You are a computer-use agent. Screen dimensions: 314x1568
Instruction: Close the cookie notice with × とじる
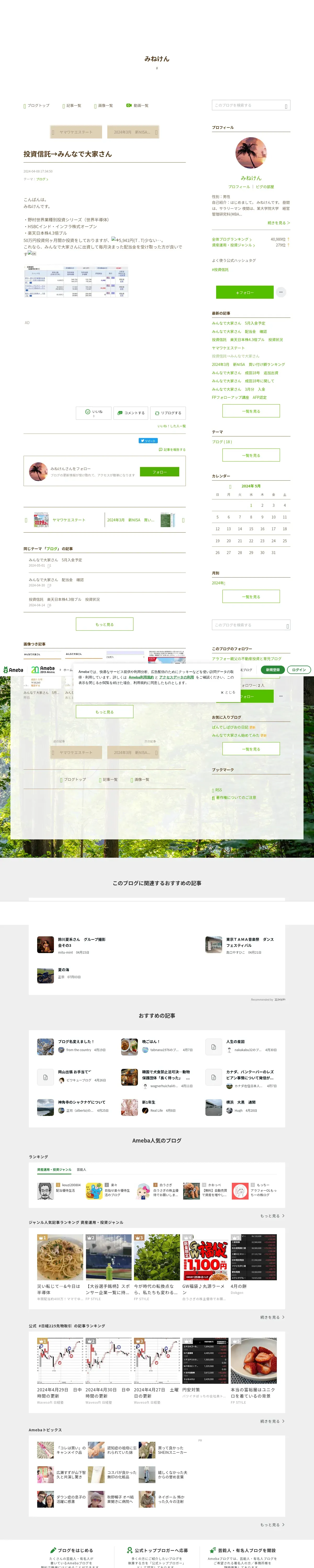(227, 692)
